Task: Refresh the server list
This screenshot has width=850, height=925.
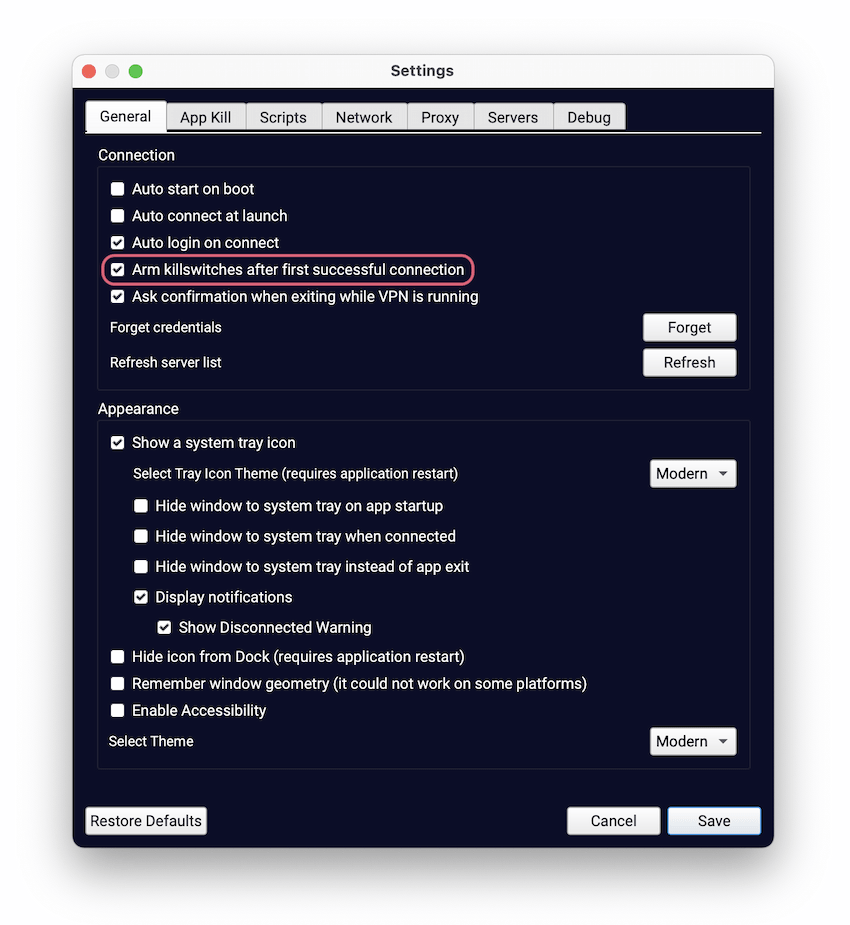Action: pos(689,362)
